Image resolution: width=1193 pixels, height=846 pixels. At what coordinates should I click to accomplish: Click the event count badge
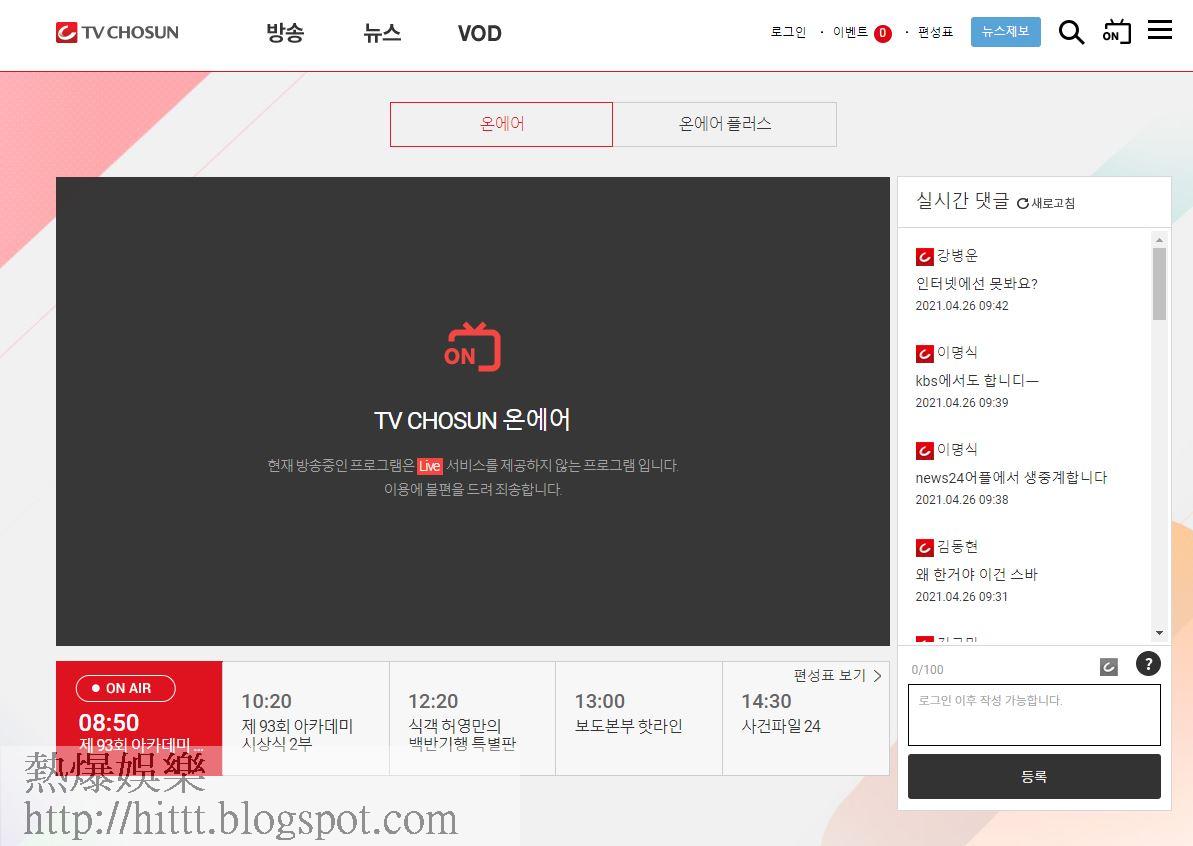click(x=883, y=33)
